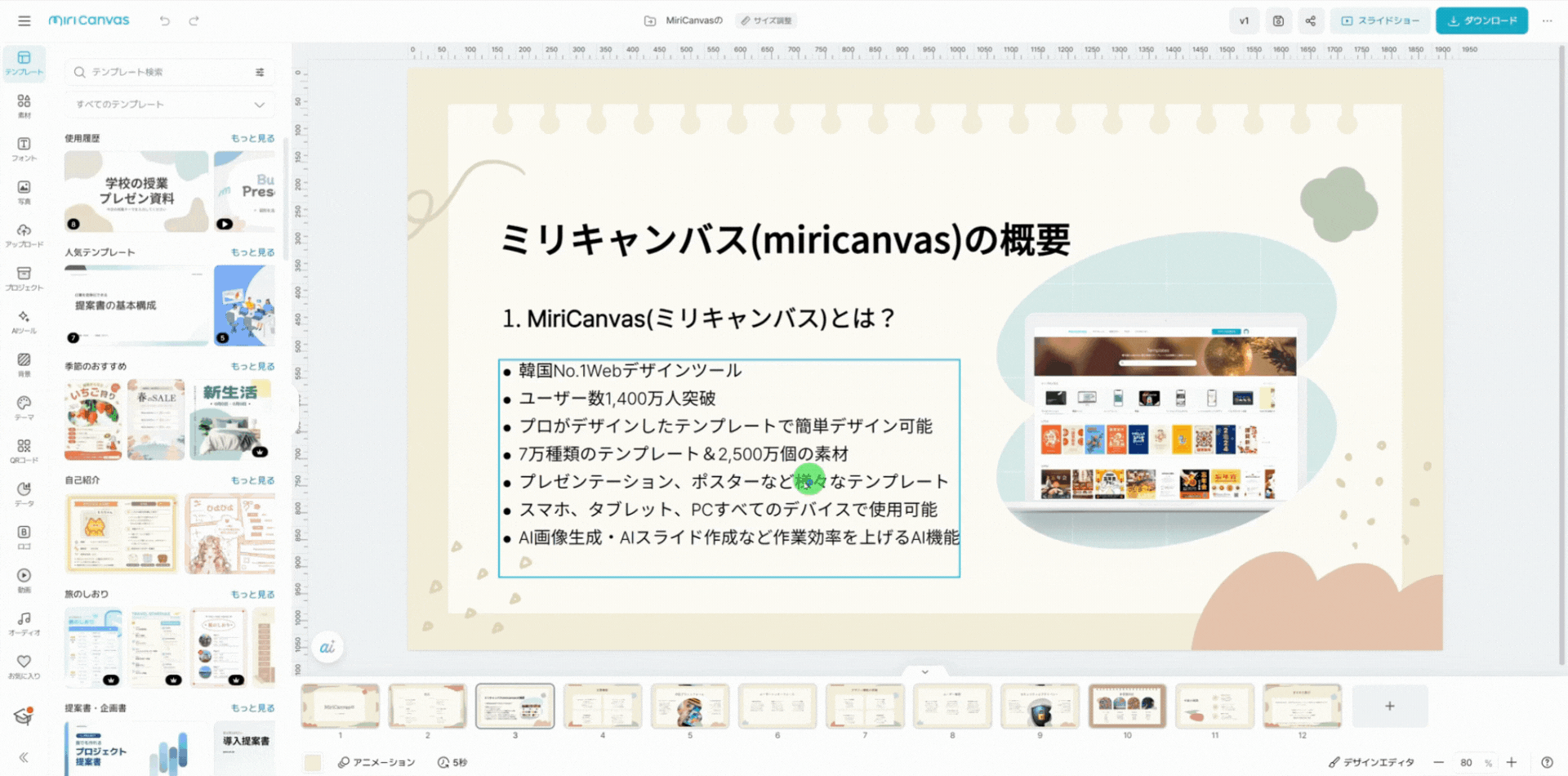Click the ダウンロード download button

click(x=1483, y=20)
